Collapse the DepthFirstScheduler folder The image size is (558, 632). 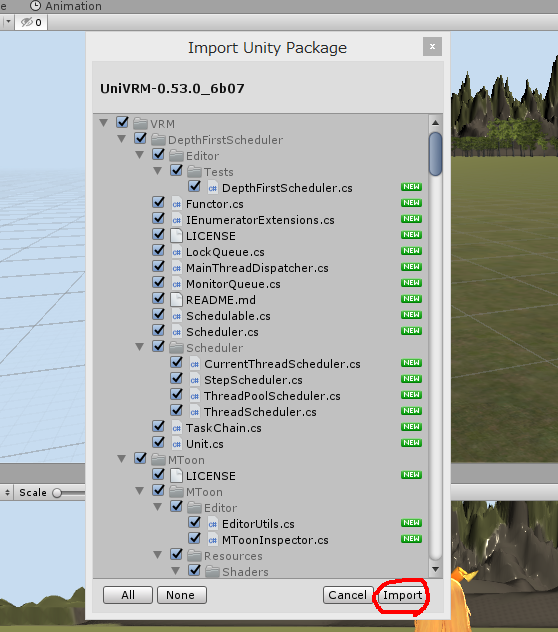(122, 139)
